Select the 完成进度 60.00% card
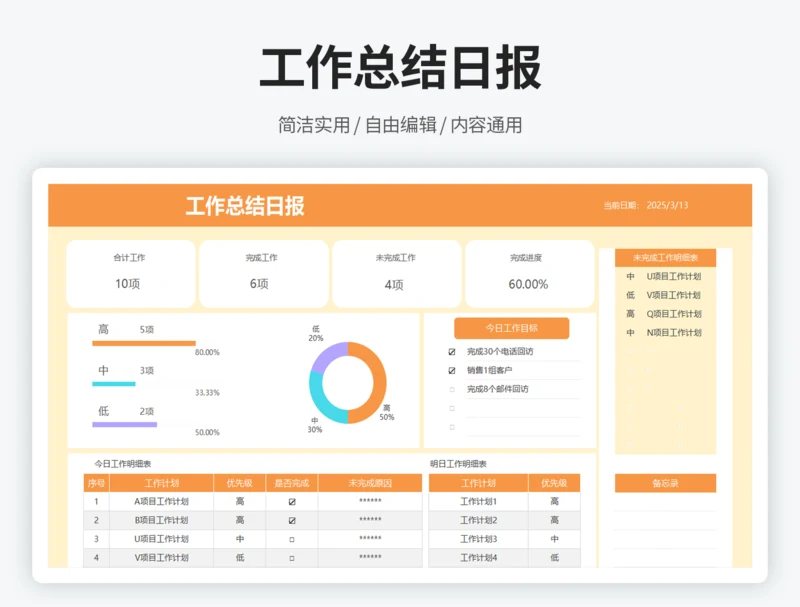This screenshot has height=607, width=800. pos(529,273)
